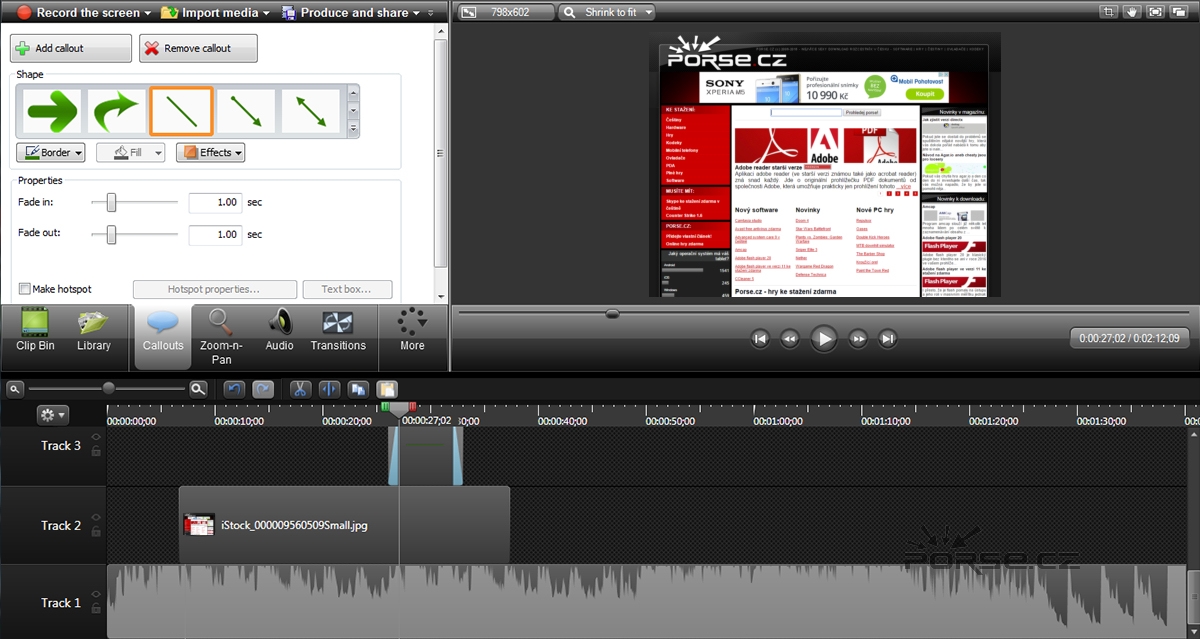Switch to the Library tab
Viewport: 1200px width, 639px height.
click(93, 333)
